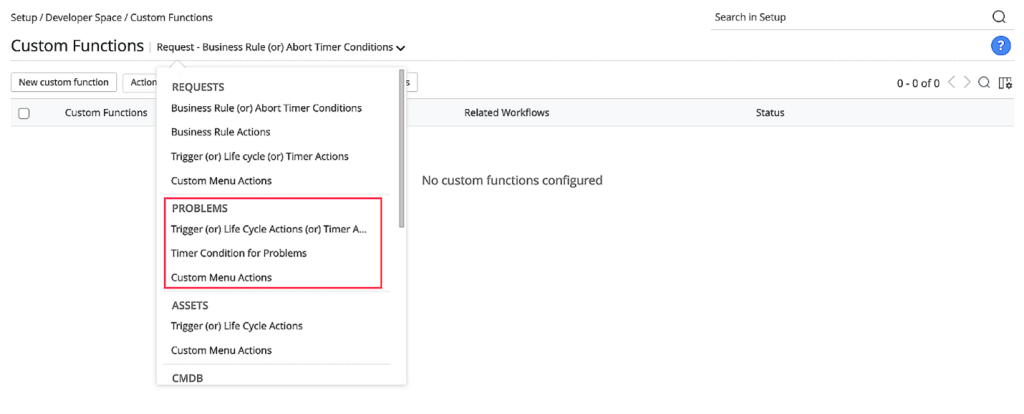Select Timer Condition for Problems

[239, 253]
